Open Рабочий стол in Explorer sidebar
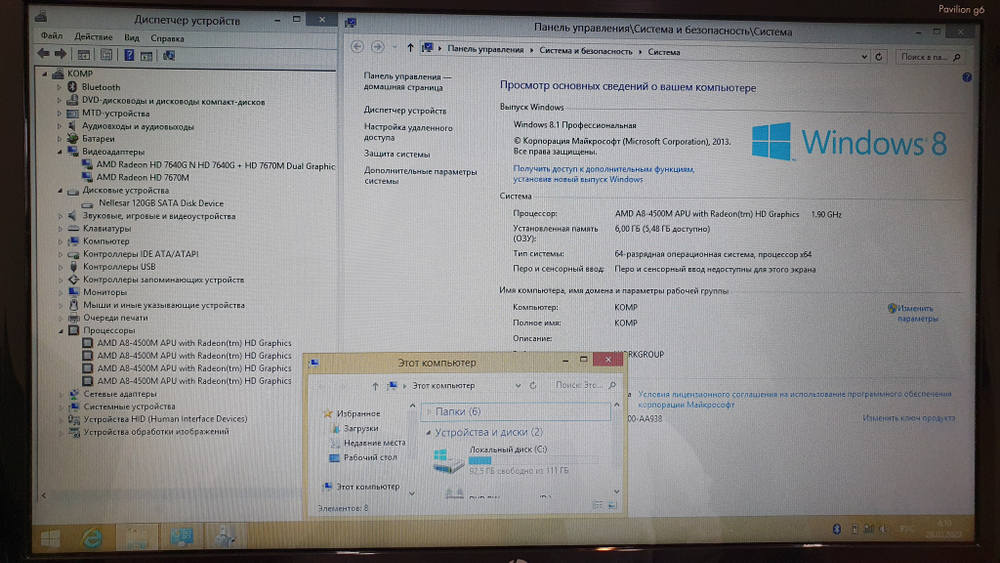This screenshot has height=563, width=1000. coord(370,457)
